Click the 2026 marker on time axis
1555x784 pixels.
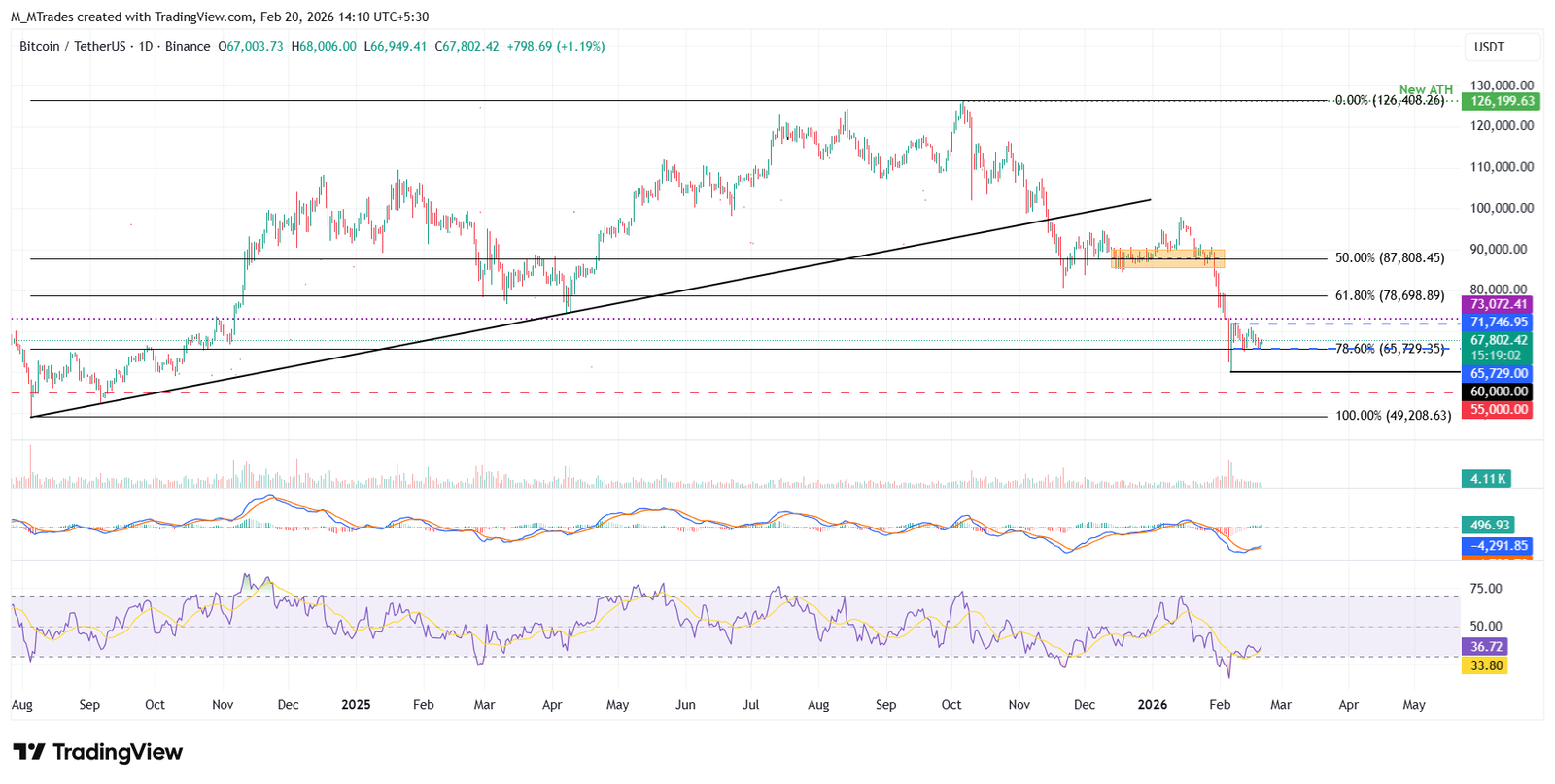[x=1153, y=705]
